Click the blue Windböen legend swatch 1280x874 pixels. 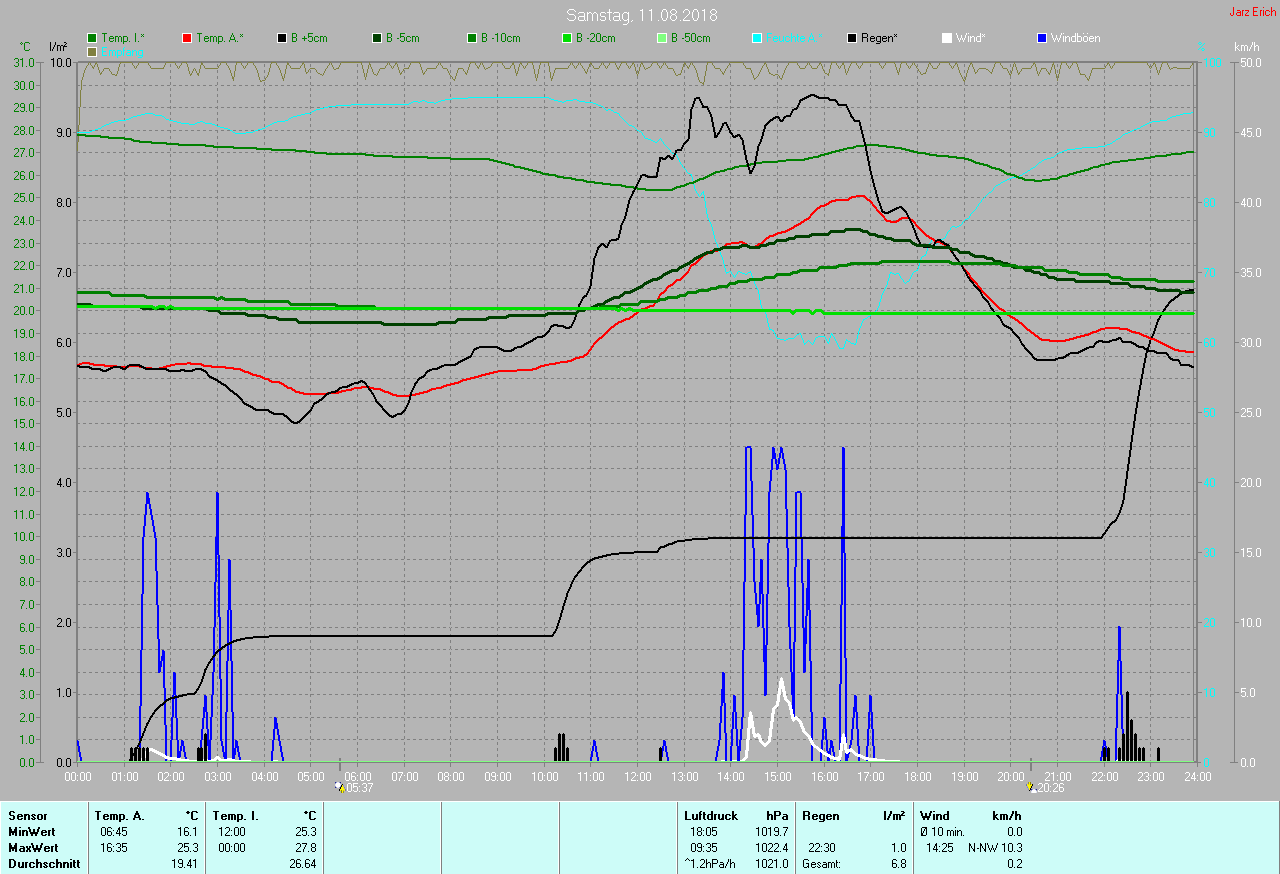[1041, 38]
